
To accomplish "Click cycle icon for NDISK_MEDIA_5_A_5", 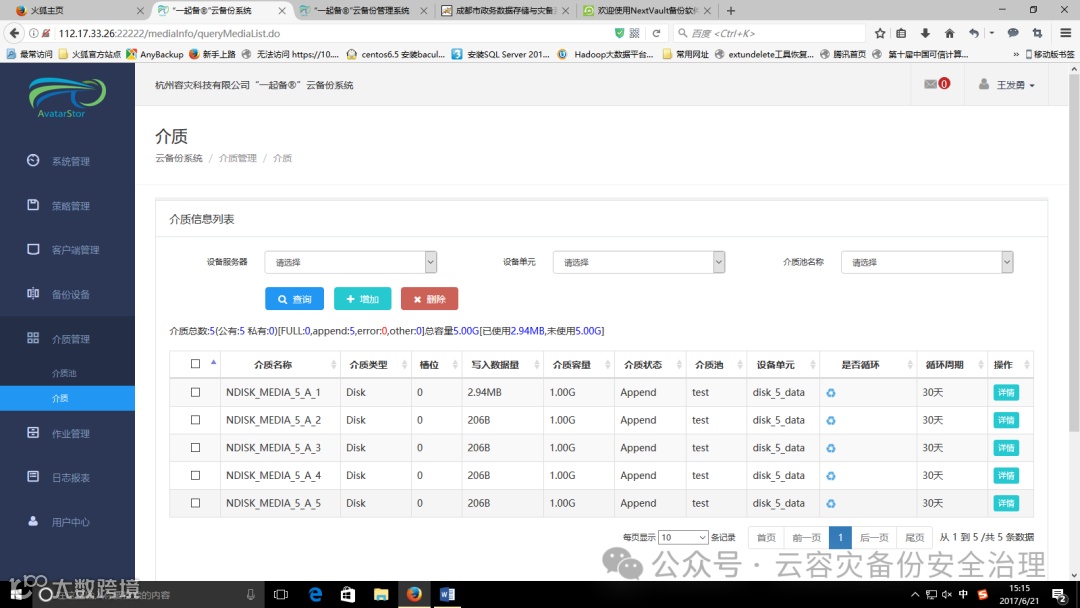I will tap(831, 504).
